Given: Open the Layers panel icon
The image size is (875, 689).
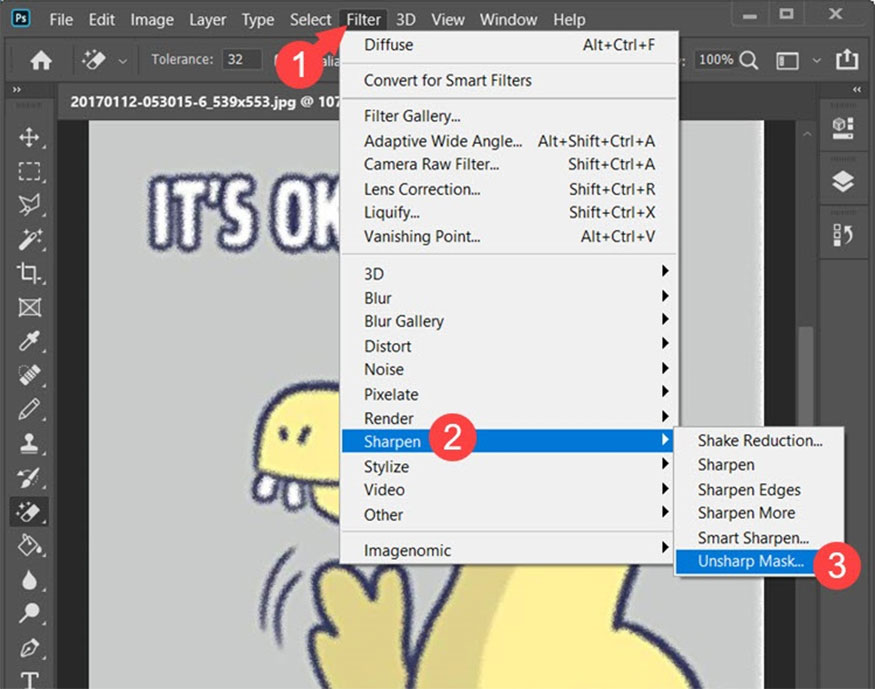Looking at the screenshot, I should point(845,181).
